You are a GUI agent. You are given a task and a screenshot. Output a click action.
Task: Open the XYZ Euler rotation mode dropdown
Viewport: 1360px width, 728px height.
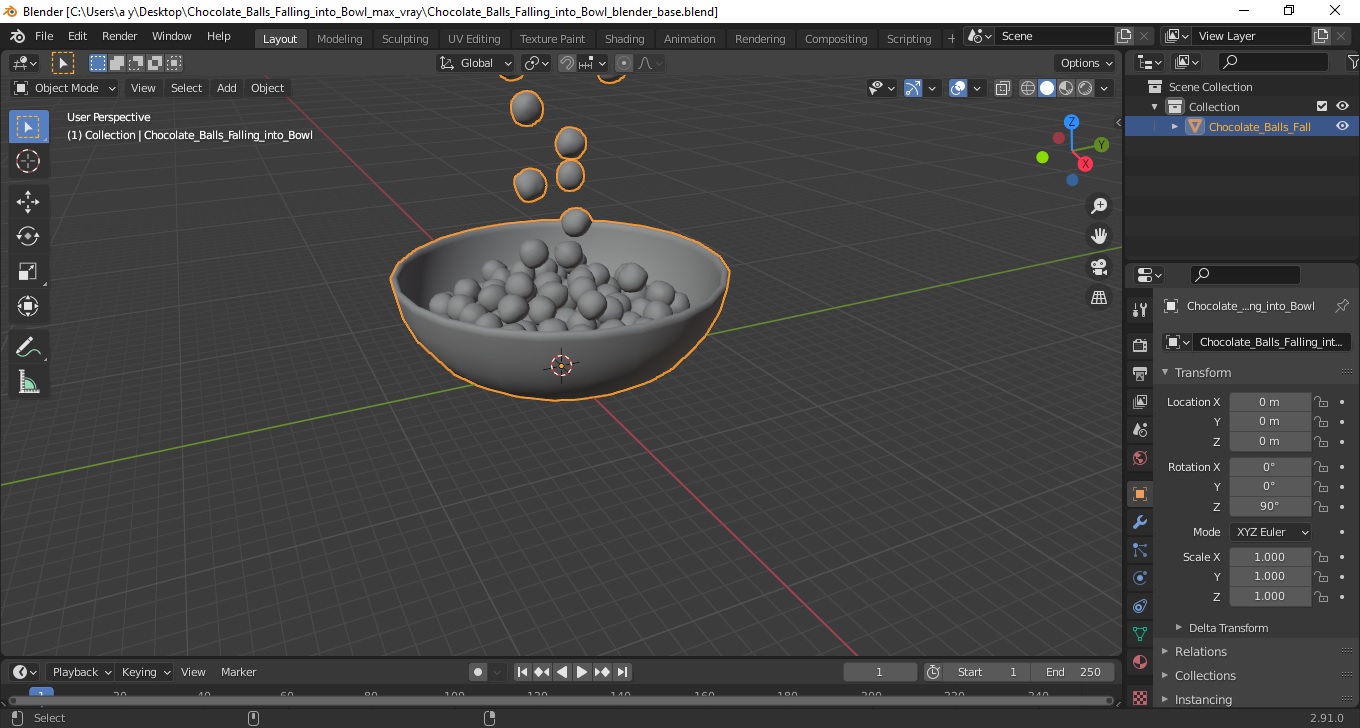coord(1270,532)
